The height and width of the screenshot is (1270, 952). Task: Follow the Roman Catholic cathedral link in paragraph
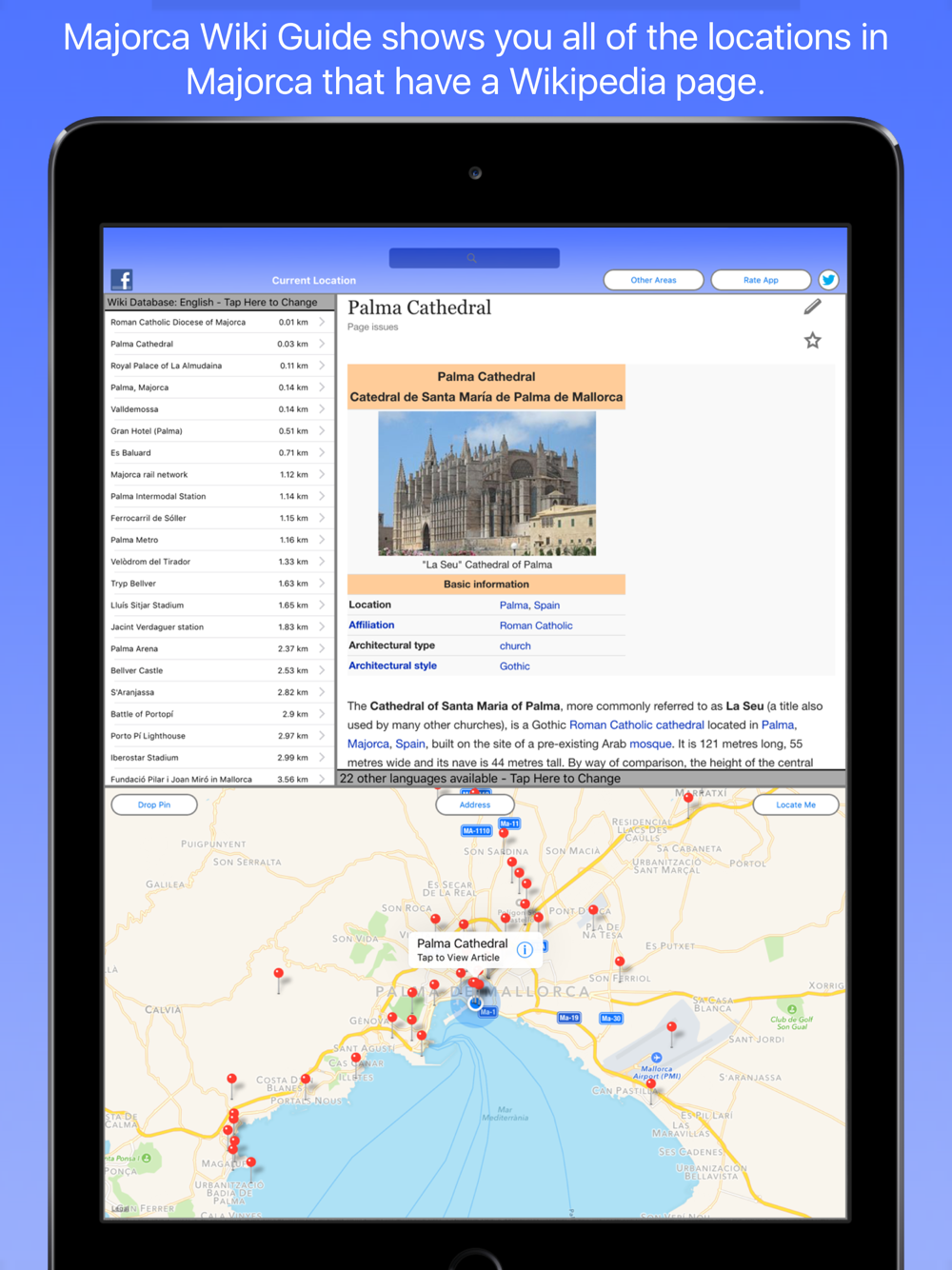(637, 724)
